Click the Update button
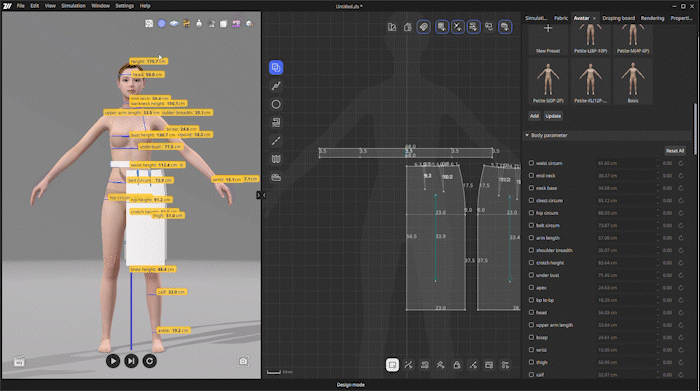700x391 pixels. point(553,116)
